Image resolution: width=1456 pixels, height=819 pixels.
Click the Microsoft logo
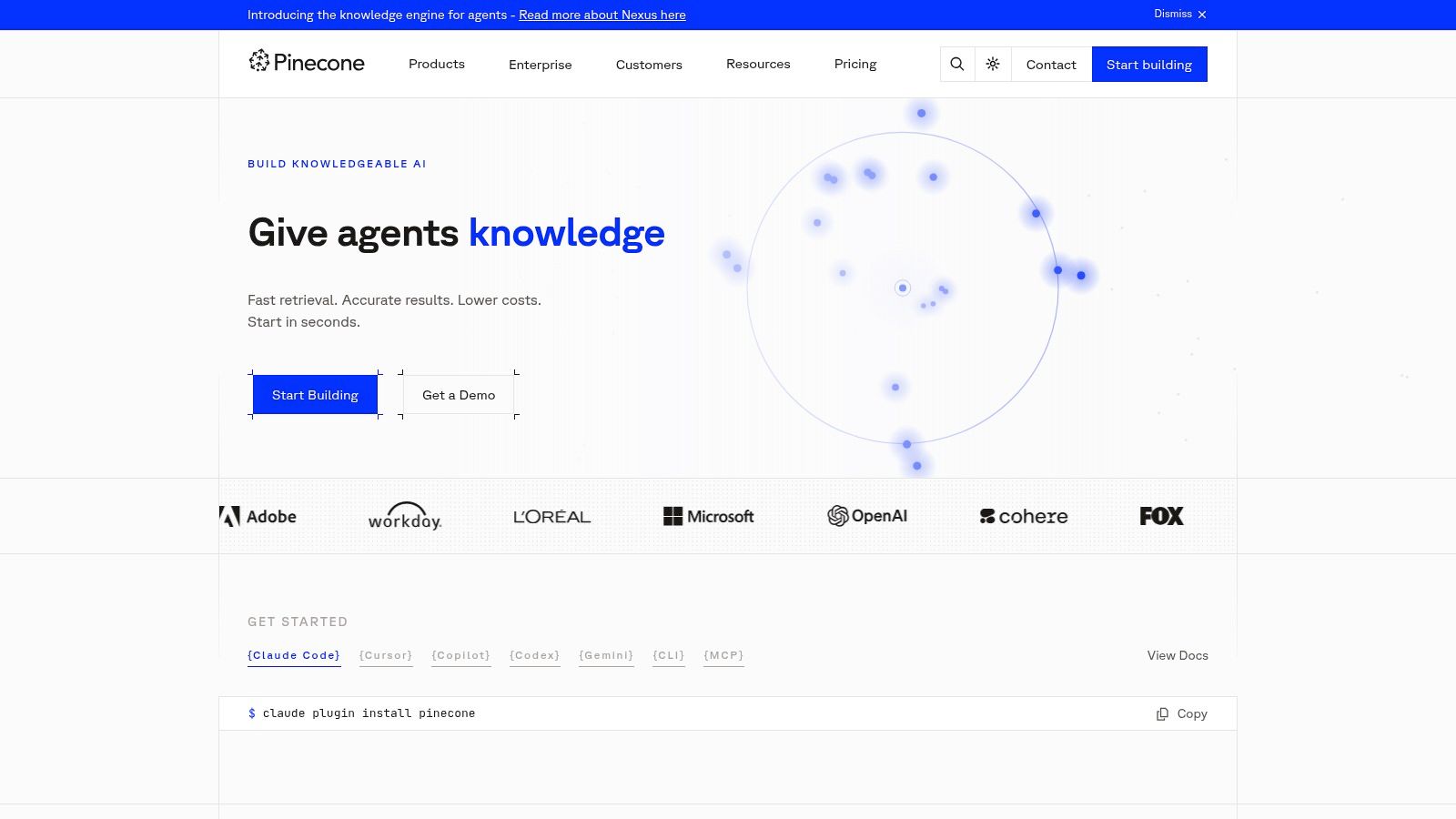(709, 516)
